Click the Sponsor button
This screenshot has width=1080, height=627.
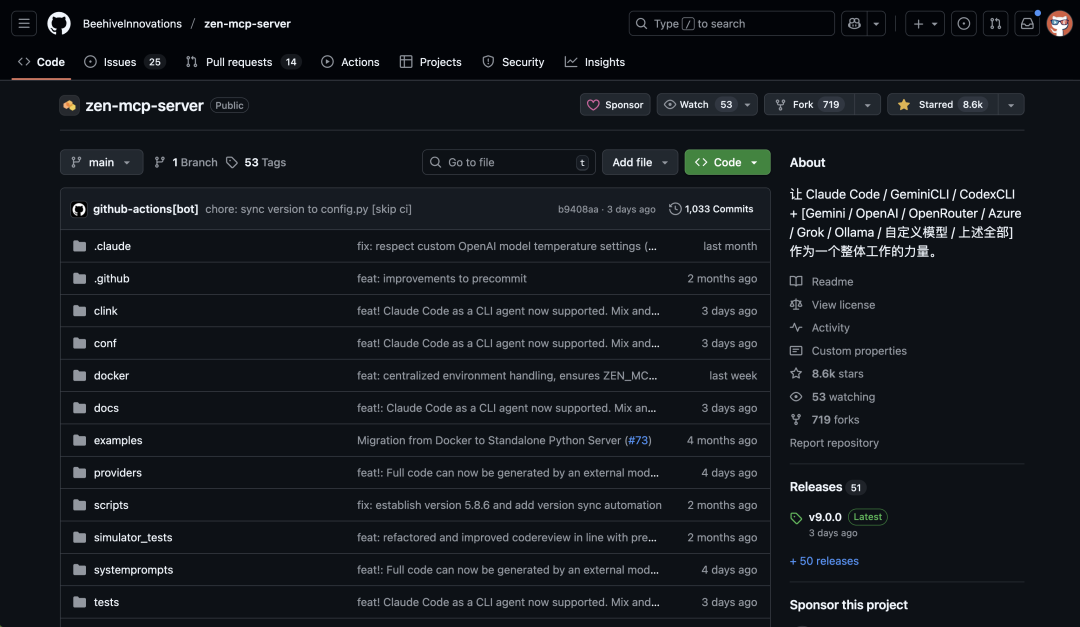[615, 105]
